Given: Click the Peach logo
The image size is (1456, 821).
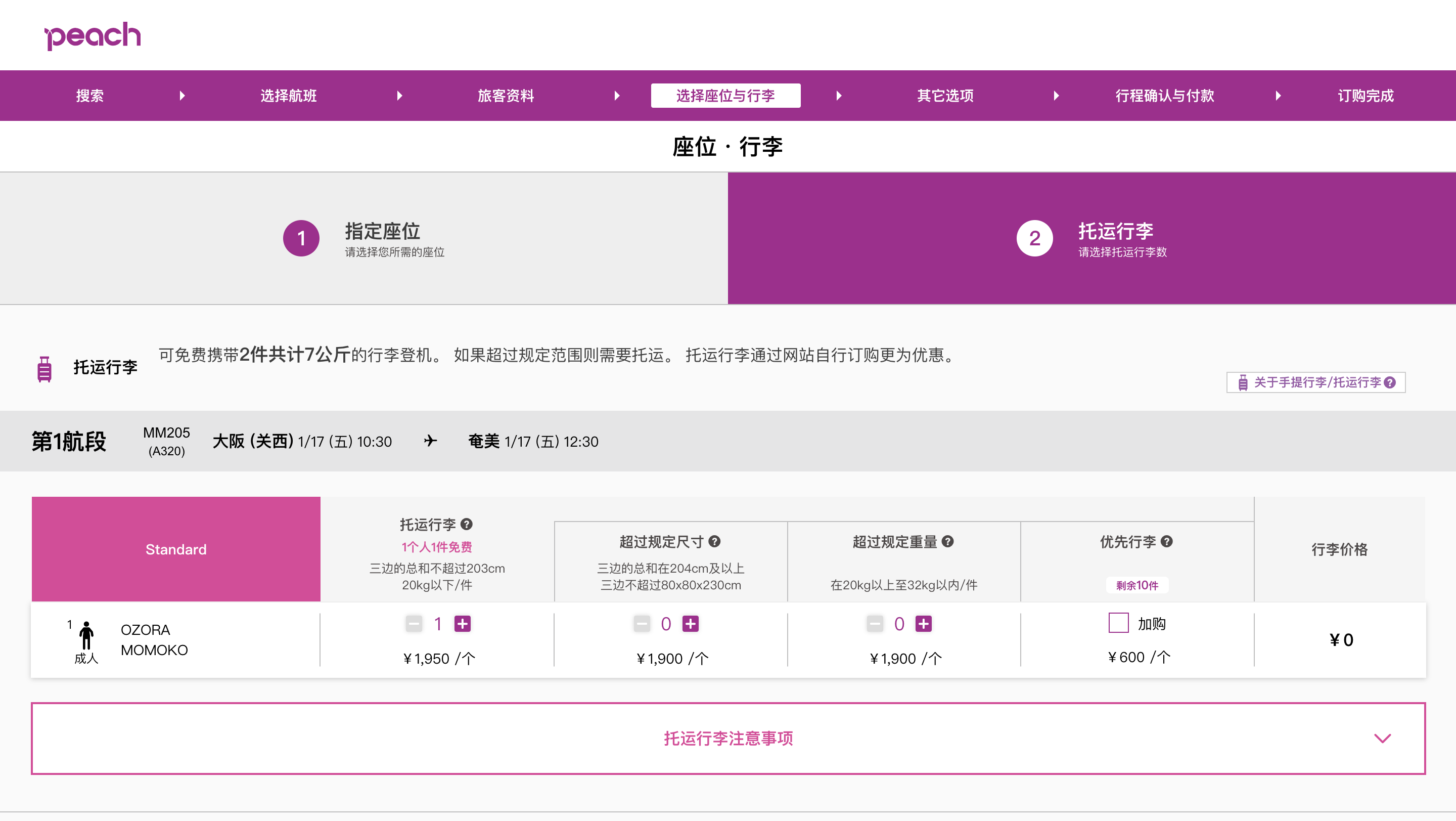Looking at the screenshot, I should (x=93, y=35).
